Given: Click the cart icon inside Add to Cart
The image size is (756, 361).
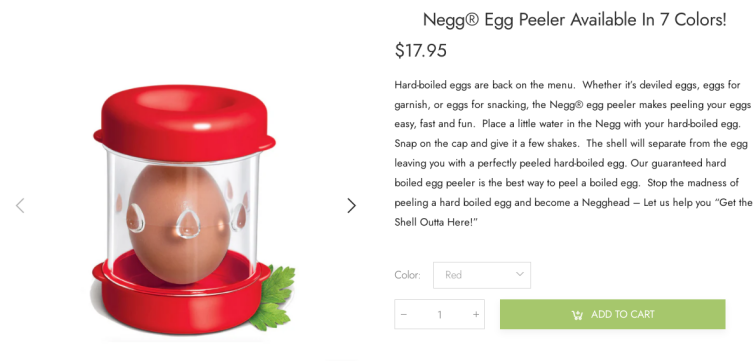Looking at the screenshot, I should (x=577, y=315).
